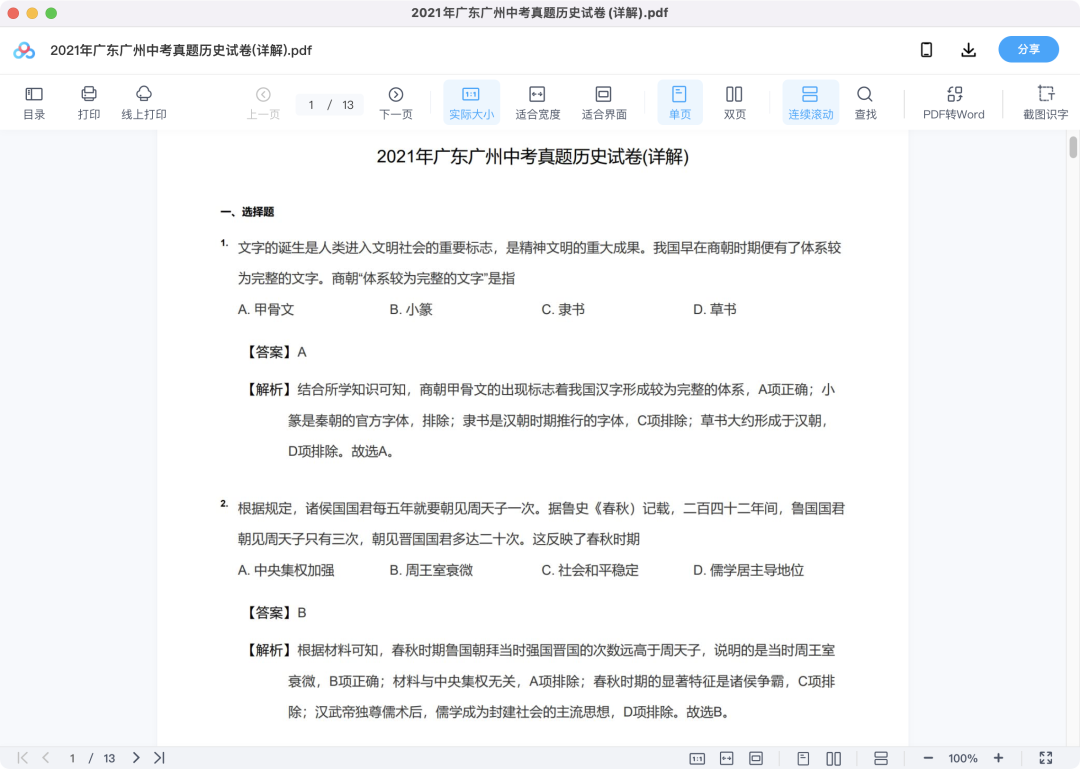Zoom in with the plus button
1080x769 pixels.
tap(998, 758)
